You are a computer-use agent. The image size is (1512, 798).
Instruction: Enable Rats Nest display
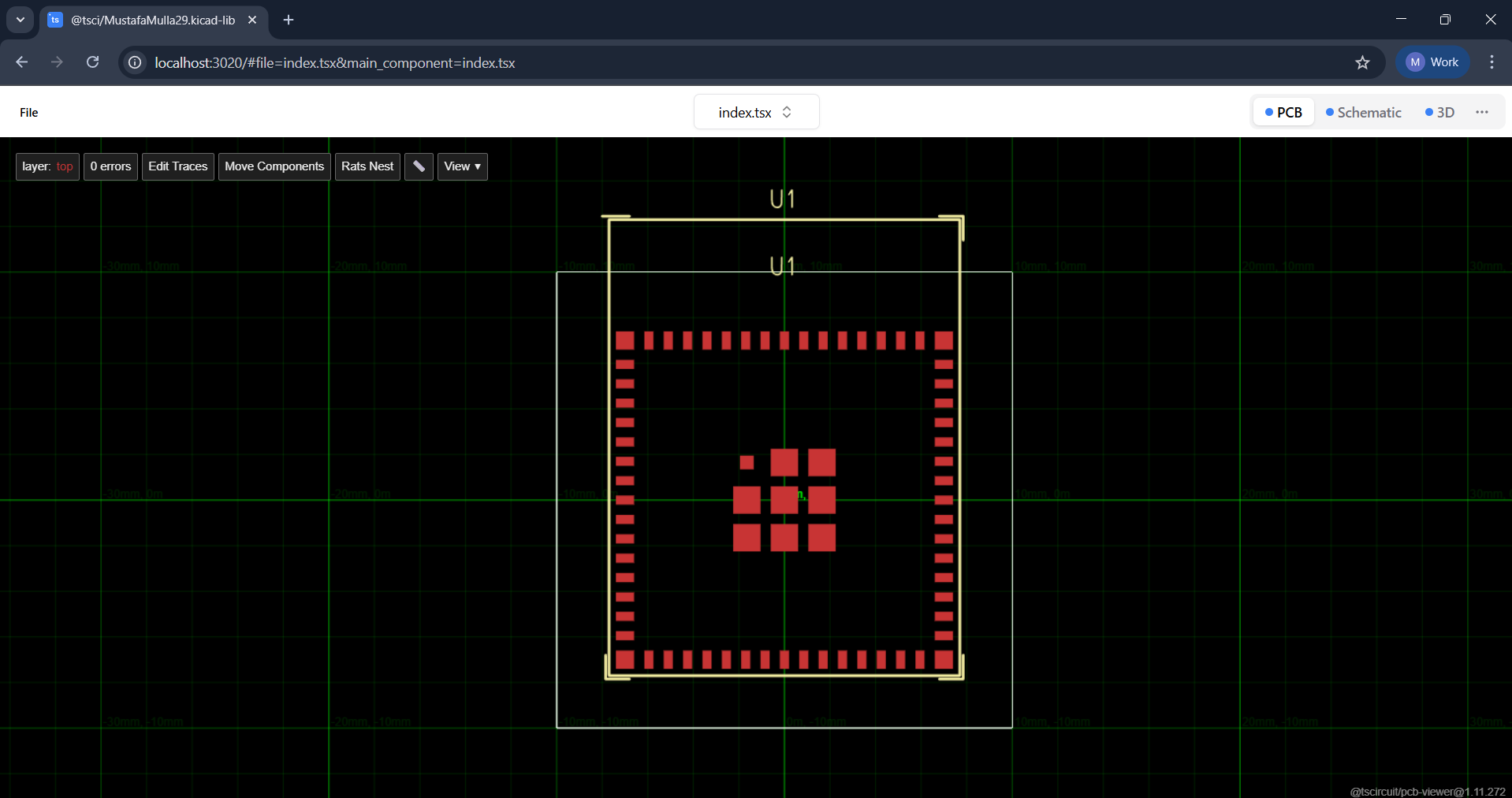367,166
